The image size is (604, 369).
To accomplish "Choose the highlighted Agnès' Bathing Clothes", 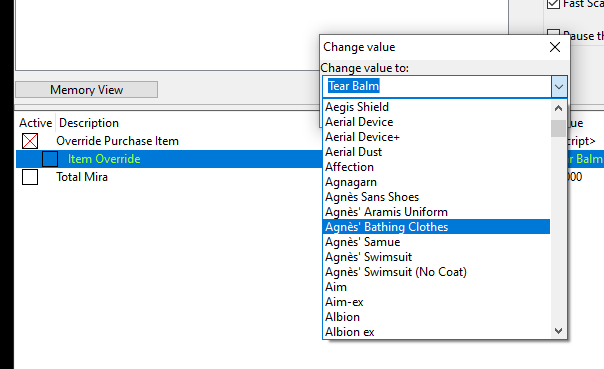I will tap(436, 227).
